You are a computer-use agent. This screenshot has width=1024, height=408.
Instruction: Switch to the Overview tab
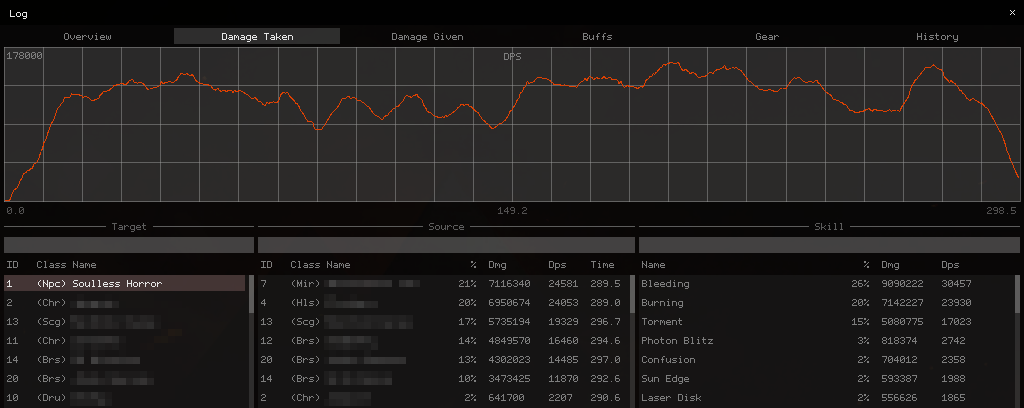point(88,37)
